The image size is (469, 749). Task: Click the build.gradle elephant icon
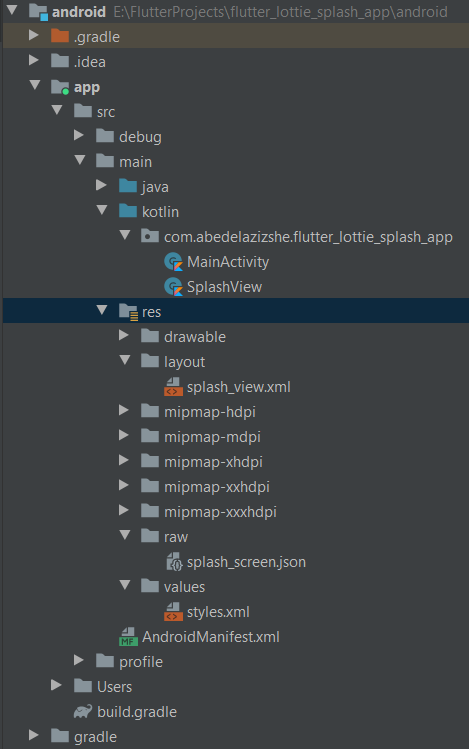(x=83, y=712)
